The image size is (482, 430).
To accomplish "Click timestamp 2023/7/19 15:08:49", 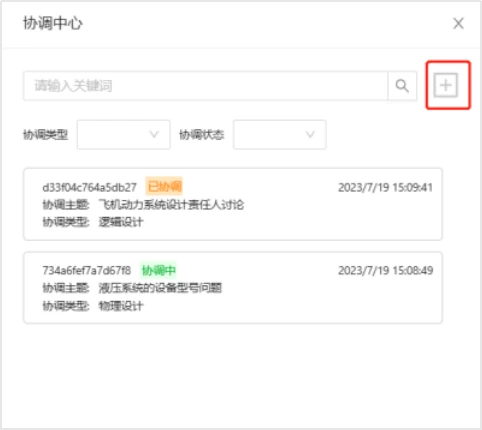I will [x=385, y=270].
